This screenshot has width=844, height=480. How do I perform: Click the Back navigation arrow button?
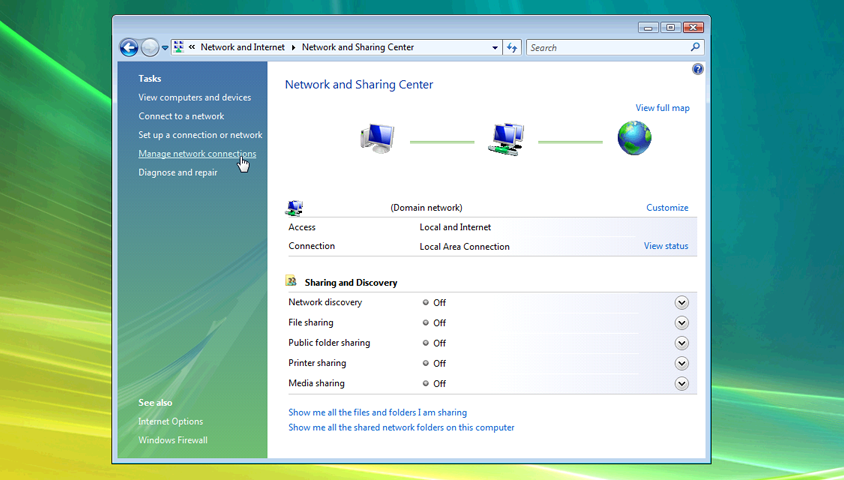128,47
